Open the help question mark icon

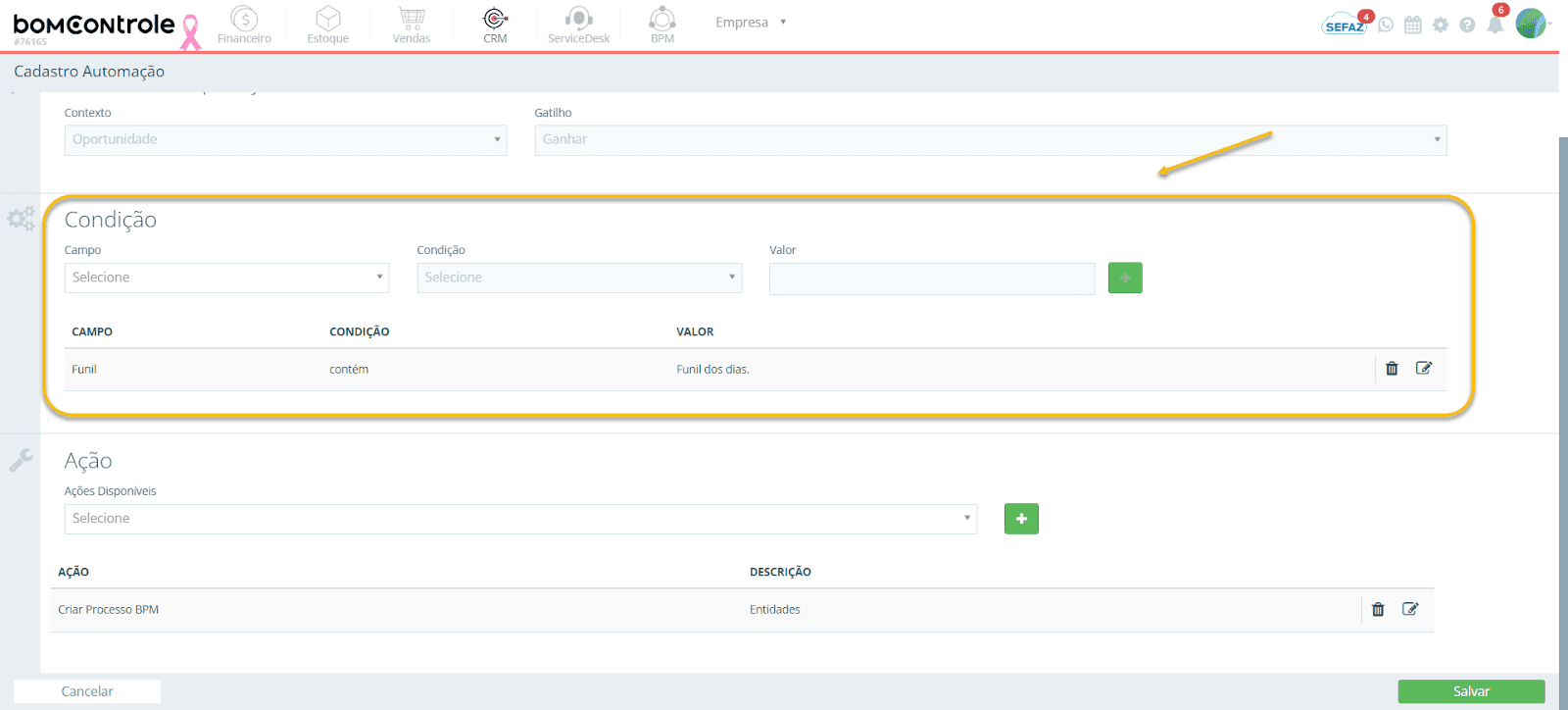(1467, 25)
